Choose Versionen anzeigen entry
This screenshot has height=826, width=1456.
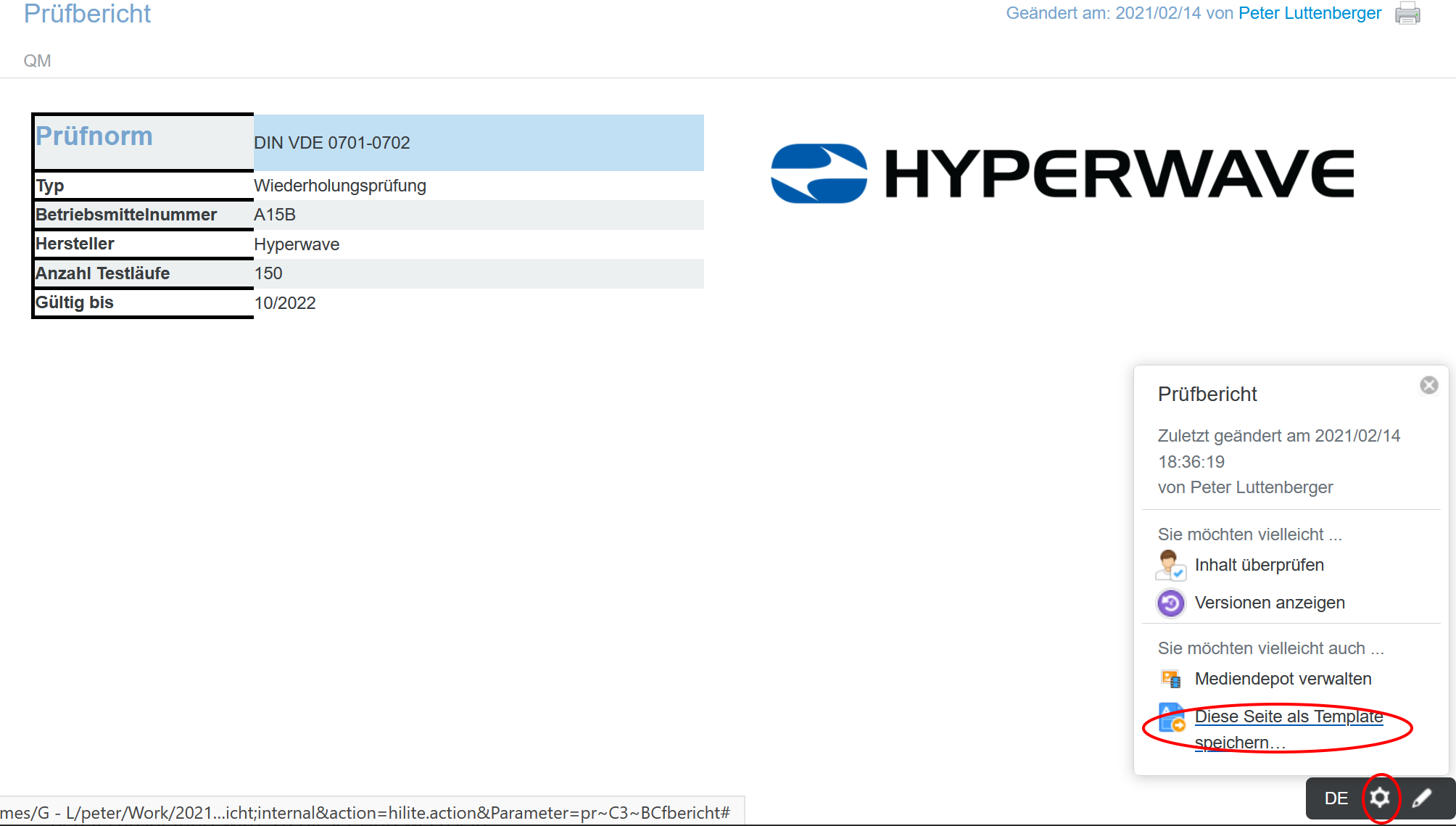click(x=1270, y=603)
